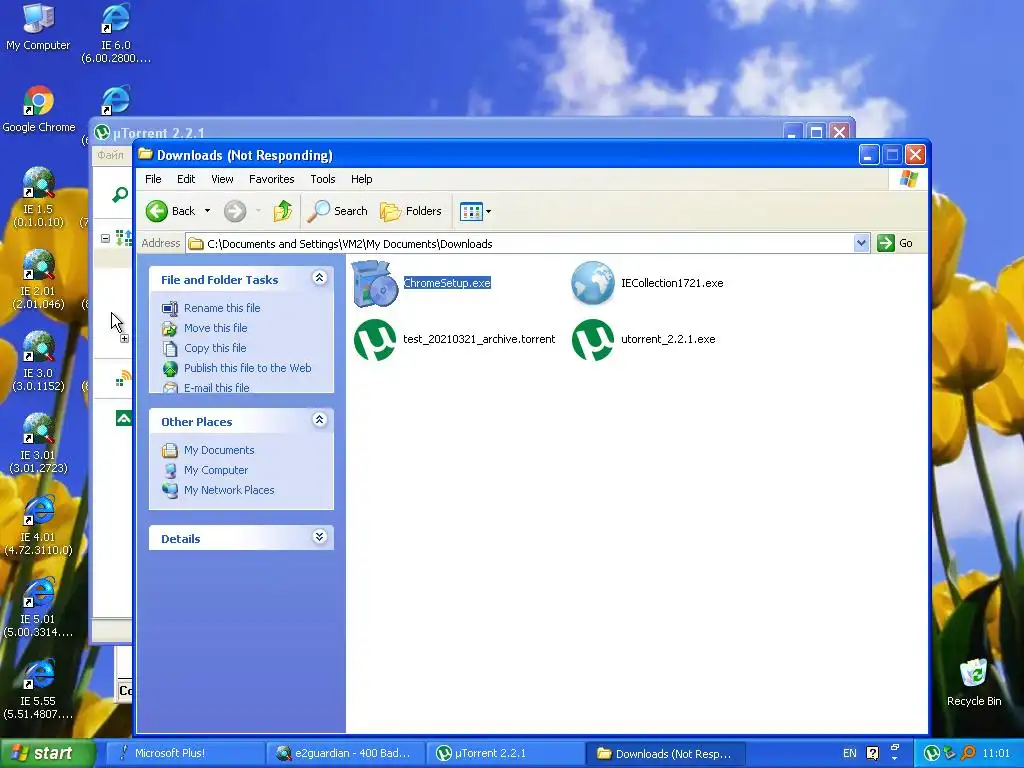Screen dimensions: 1024x768
Task: Click the EN language indicator
Action: tap(850, 753)
